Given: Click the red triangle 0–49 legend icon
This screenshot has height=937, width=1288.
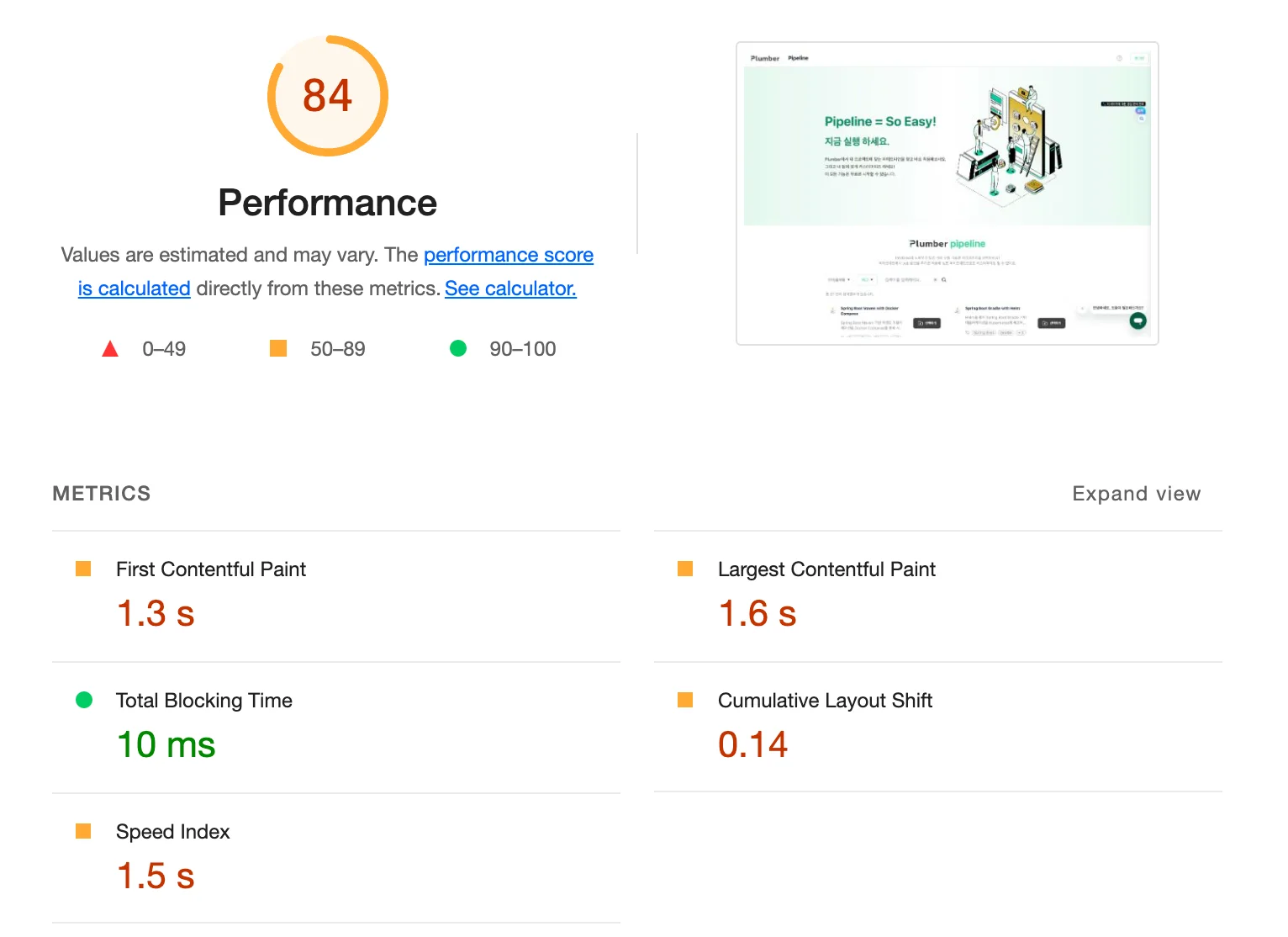Looking at the screenshot, I should (110, 349).
